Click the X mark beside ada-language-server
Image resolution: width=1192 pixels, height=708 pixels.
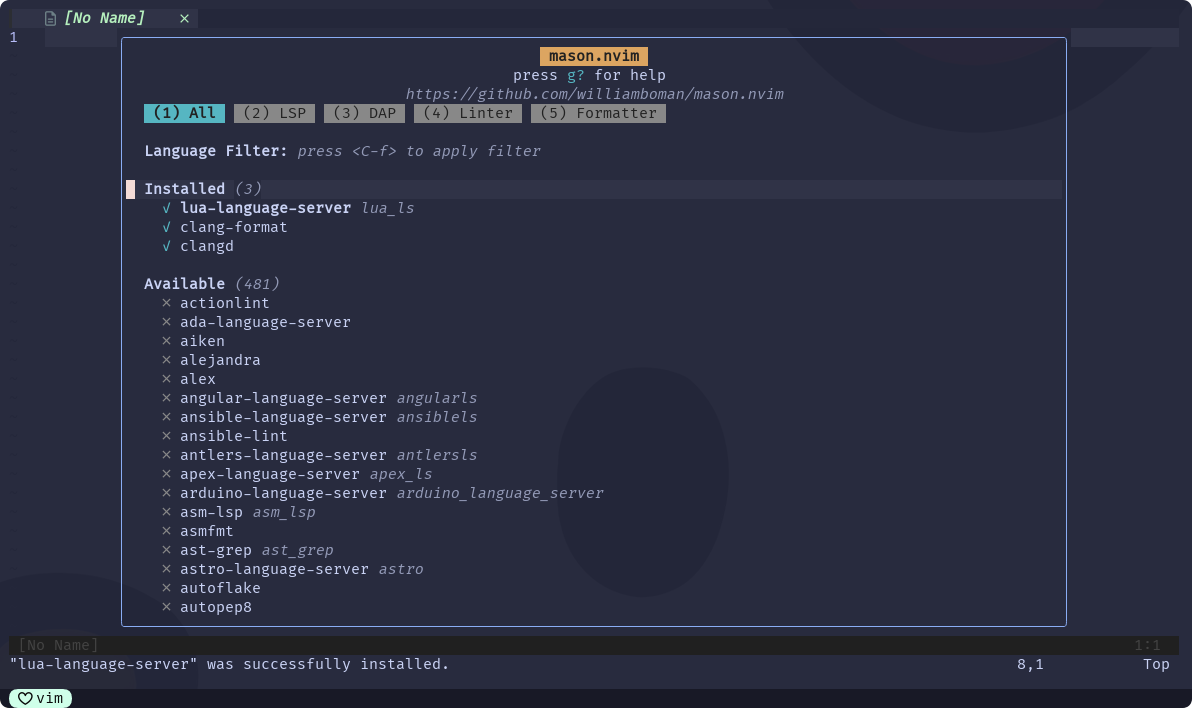coord(166,322)
